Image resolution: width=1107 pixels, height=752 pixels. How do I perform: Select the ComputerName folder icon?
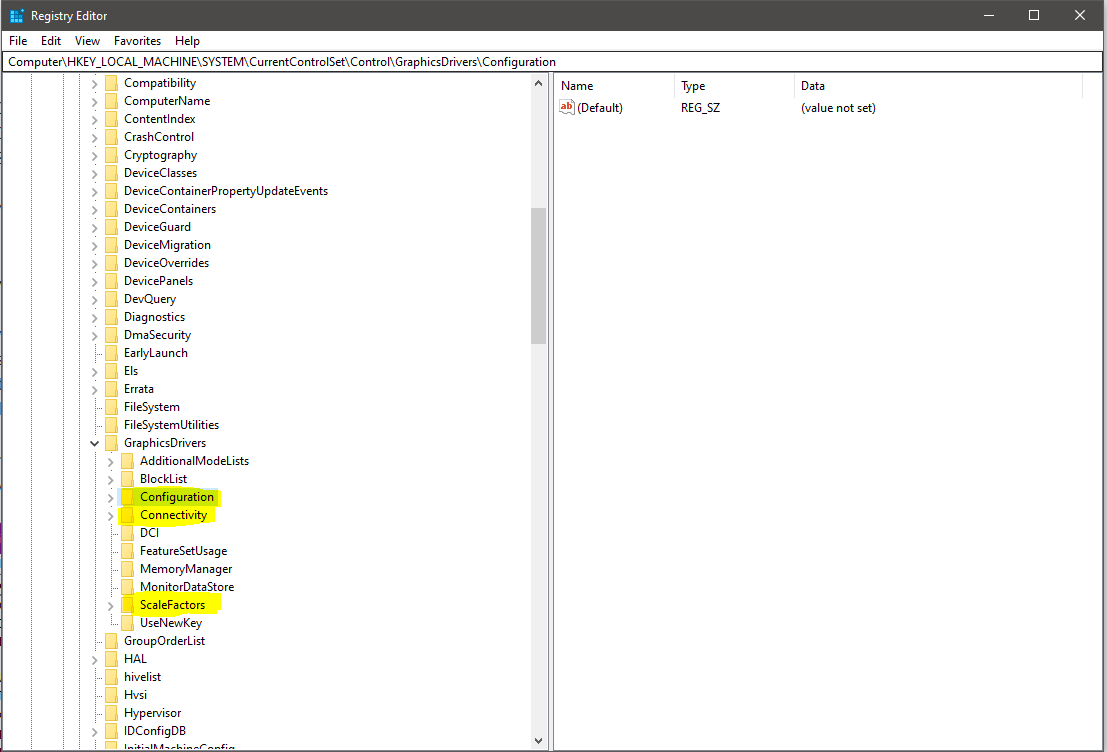tap(112, 101)
